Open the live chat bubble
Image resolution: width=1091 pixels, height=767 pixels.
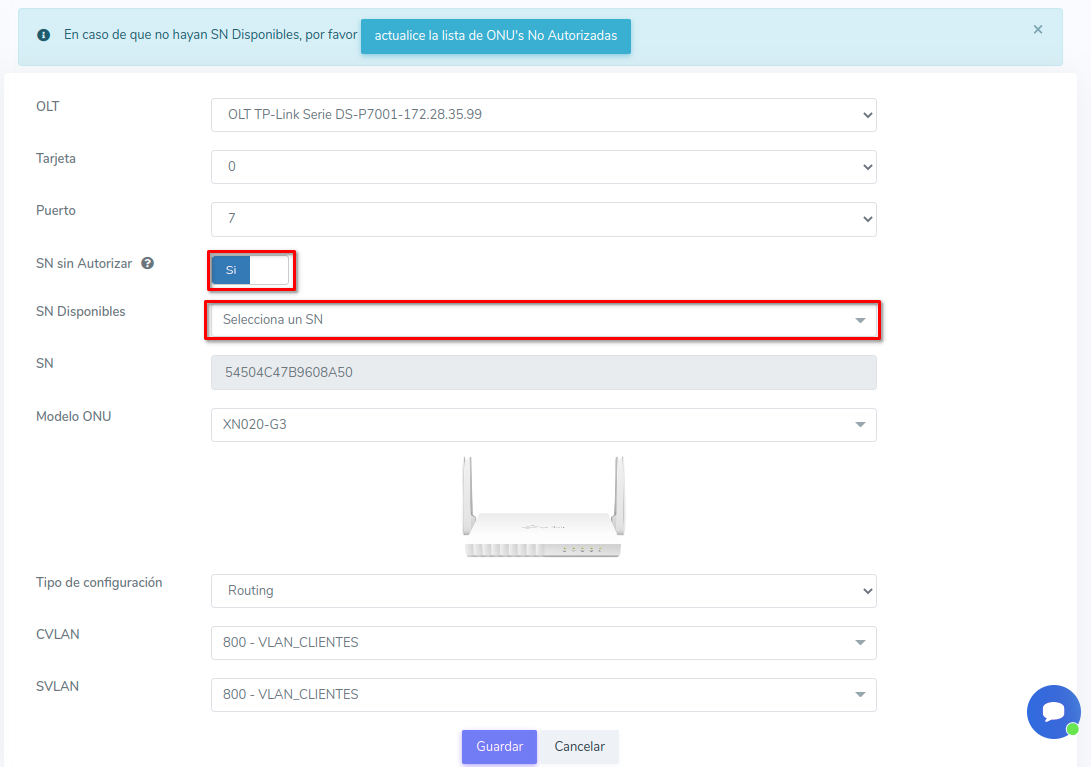1053,712
